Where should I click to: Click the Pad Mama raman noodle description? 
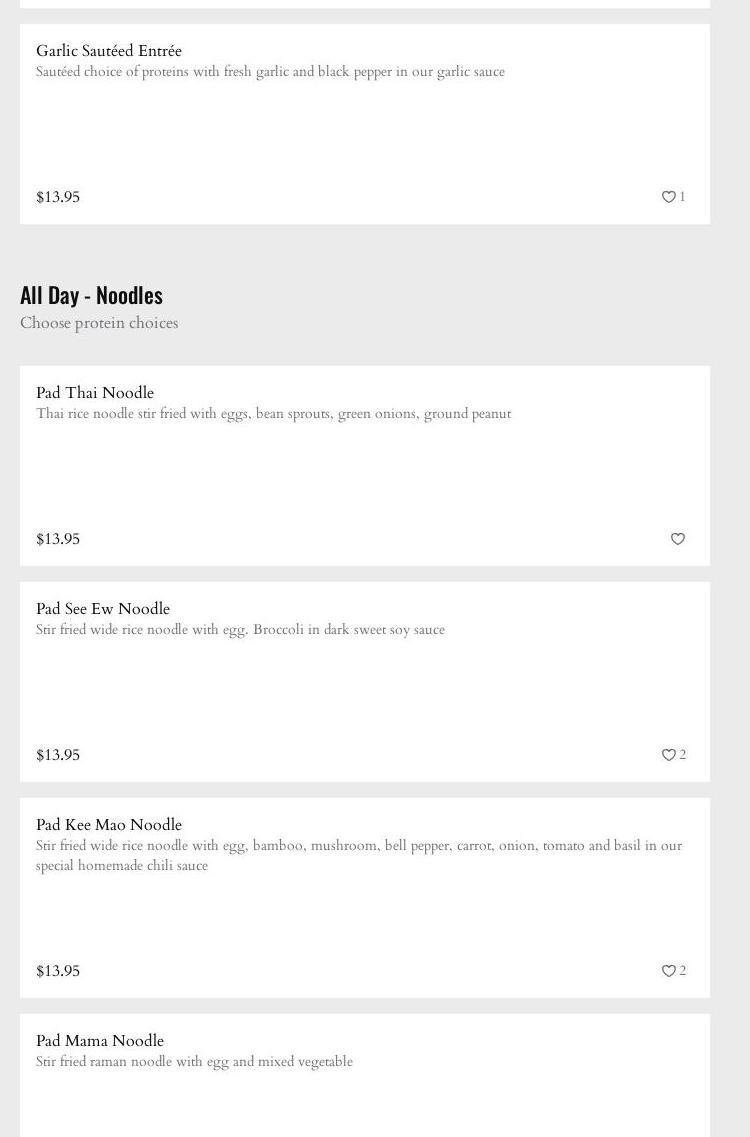[194, 1062]
